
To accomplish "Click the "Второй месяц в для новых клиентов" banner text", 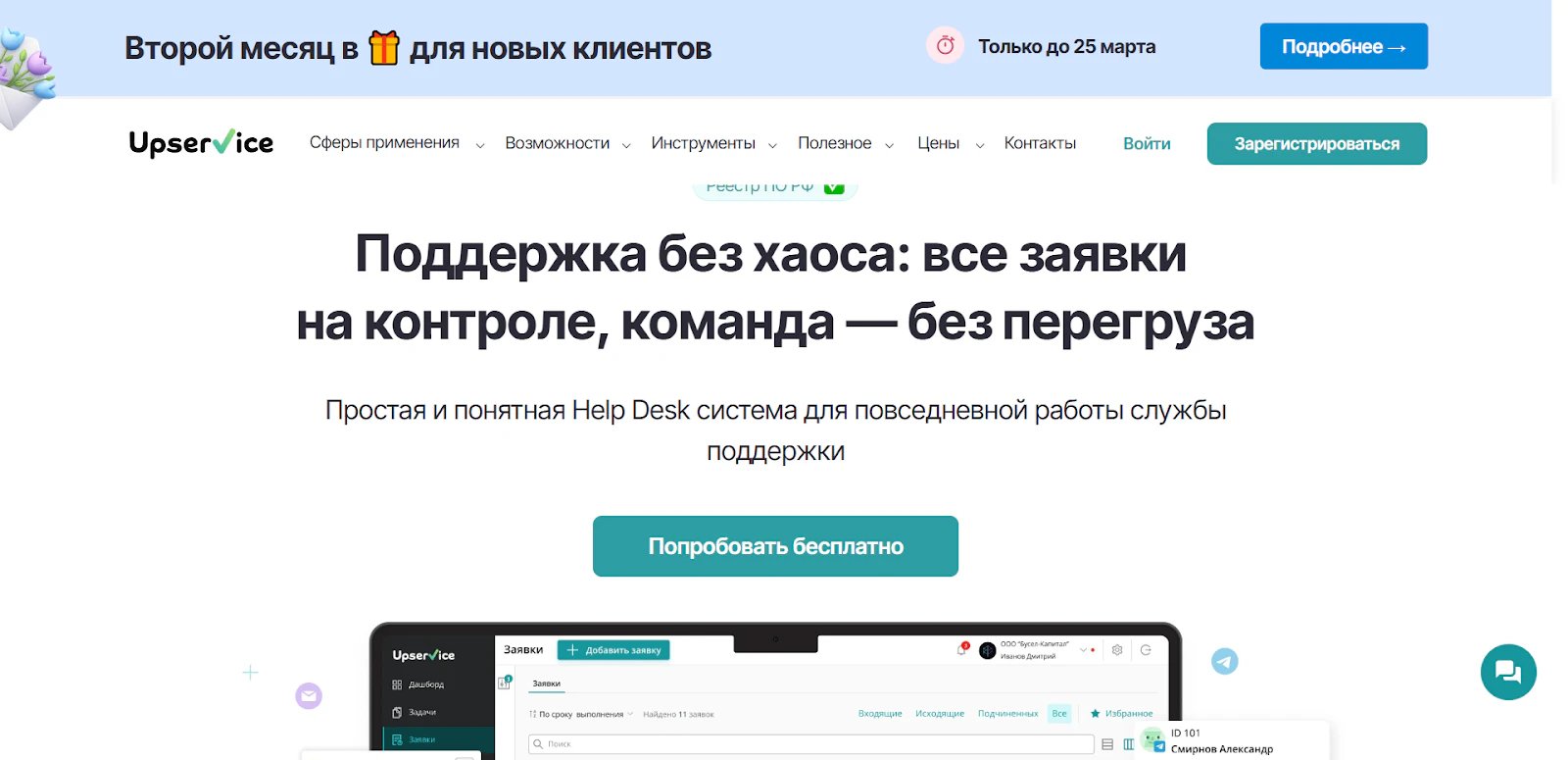I will pyautogui.click(x=417, y=48).
